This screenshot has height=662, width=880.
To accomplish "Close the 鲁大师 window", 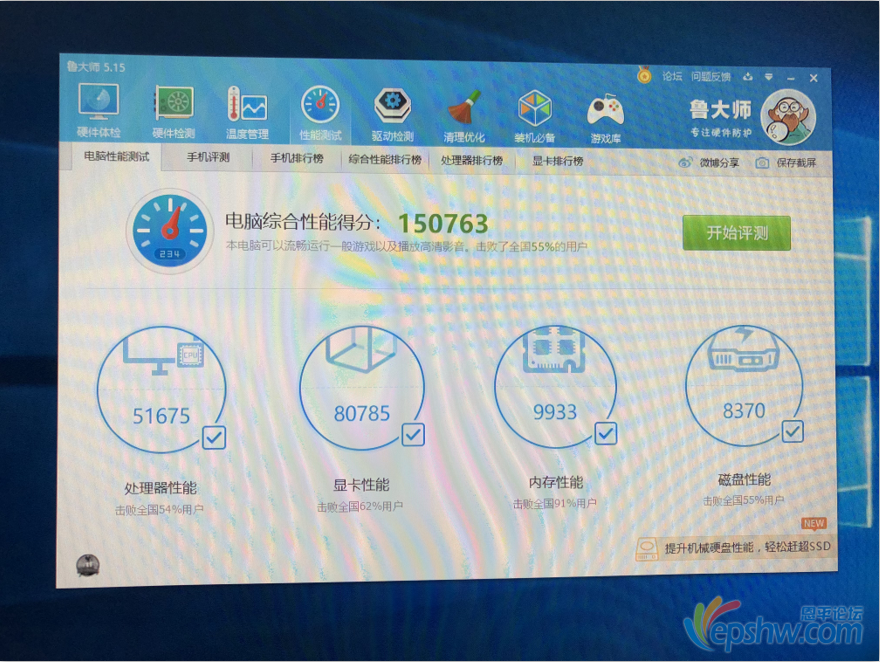I will tap(813, 79).
